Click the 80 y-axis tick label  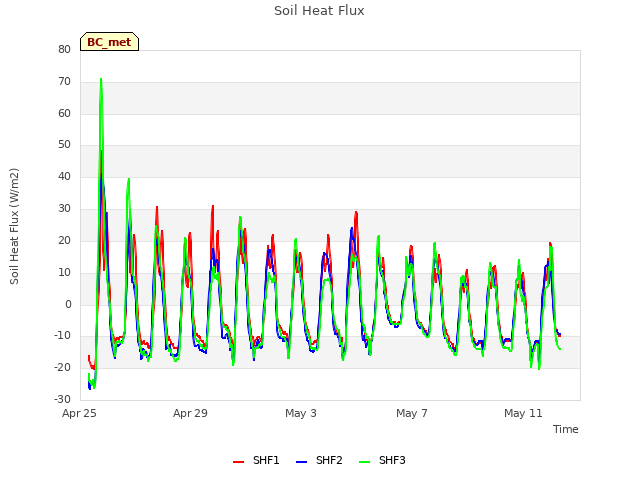pos(64,49)
